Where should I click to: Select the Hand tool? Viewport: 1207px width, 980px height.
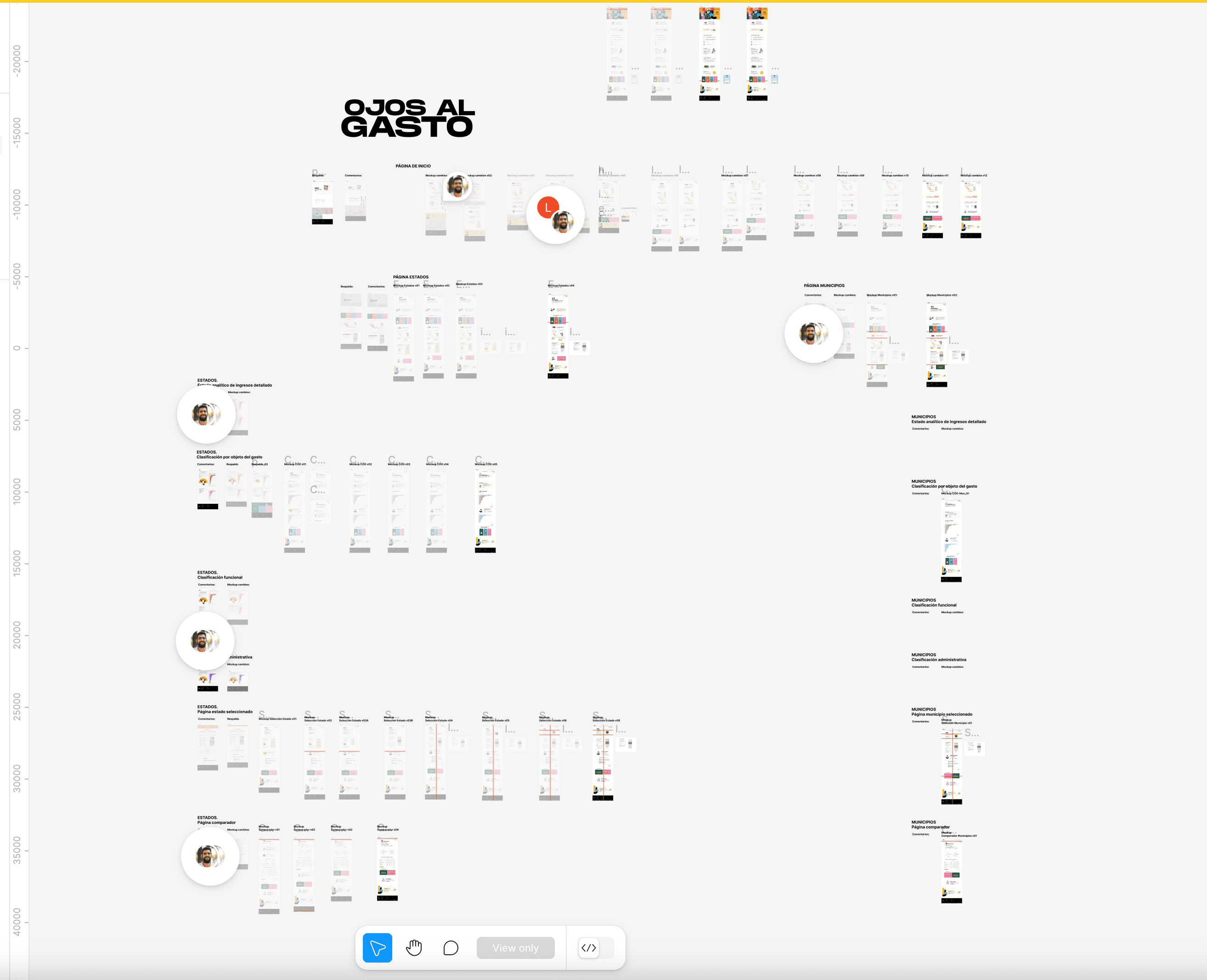tap(414, 948)
